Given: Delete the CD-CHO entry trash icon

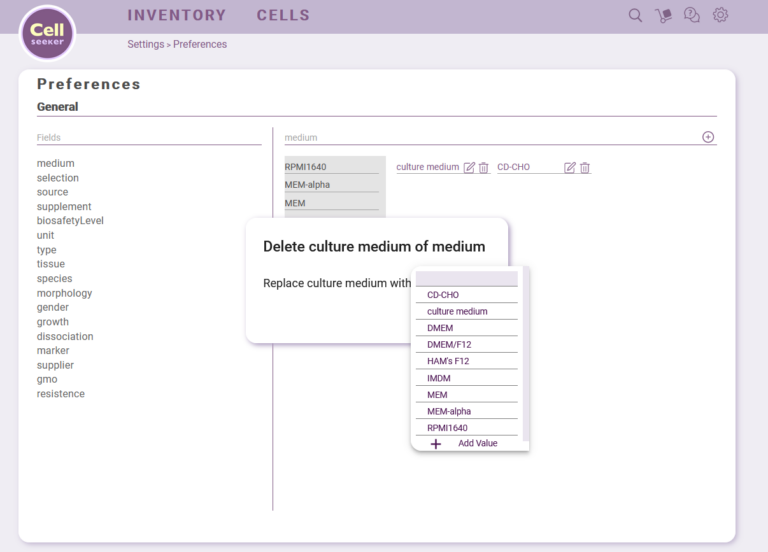Looking at the screenshot, I should click(x=585, y=168).
